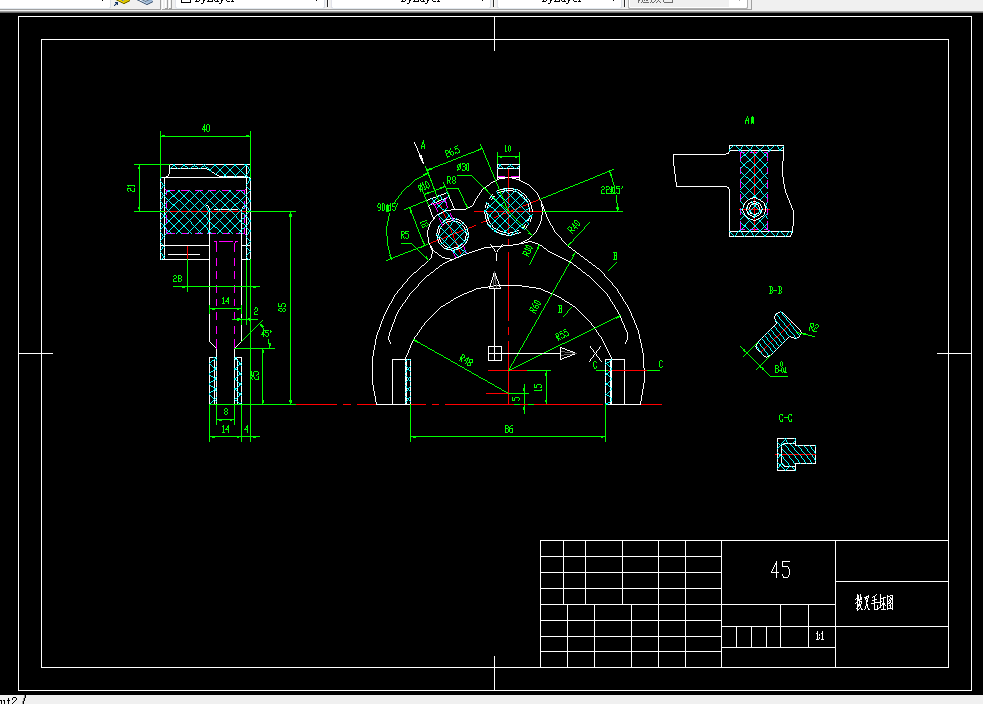Select the R60 radius dimension
This screenshot has height=704, width=983.
pos(535,307)
